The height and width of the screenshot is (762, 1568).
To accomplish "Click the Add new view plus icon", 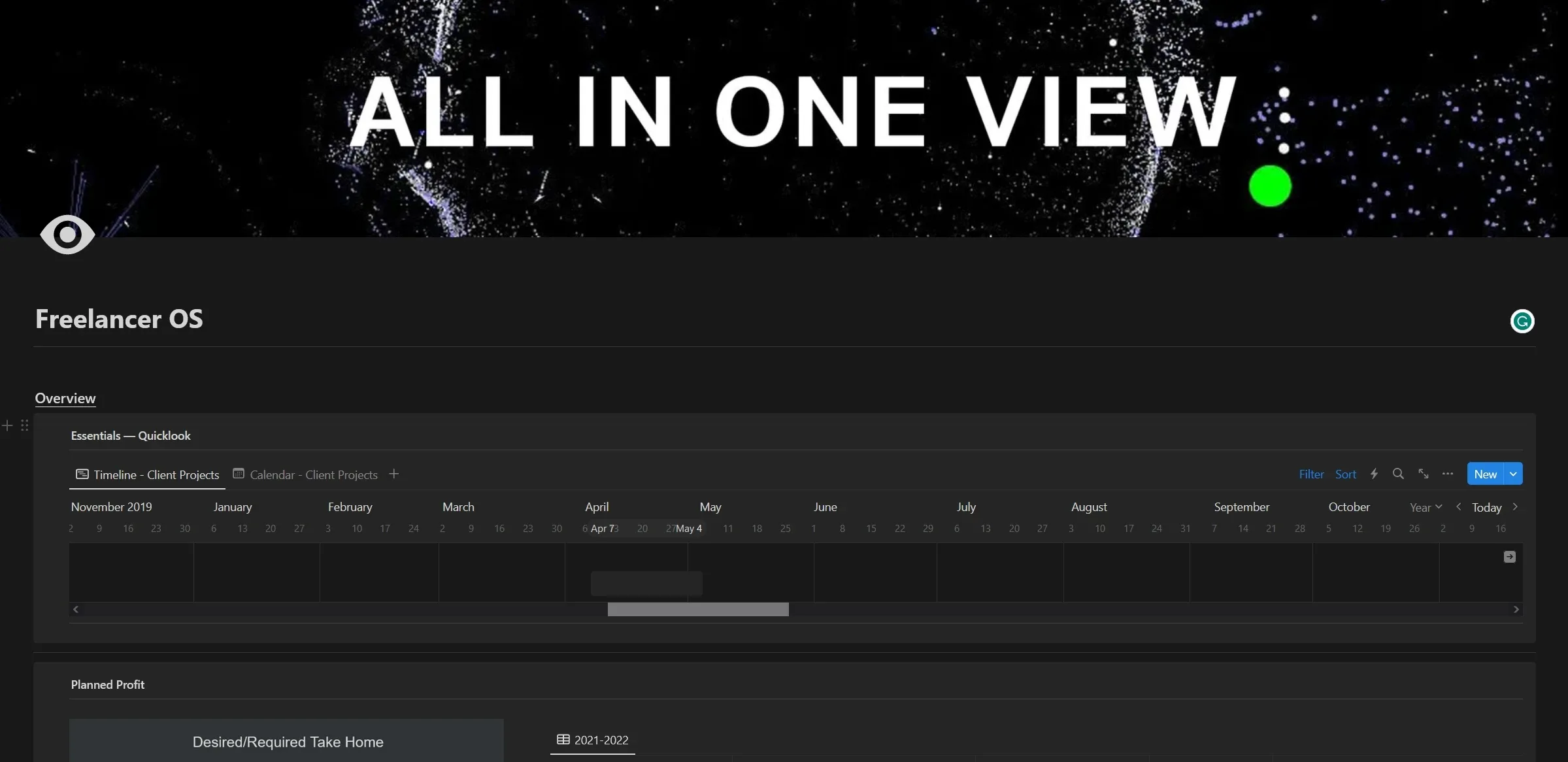I will click(394, 473).
